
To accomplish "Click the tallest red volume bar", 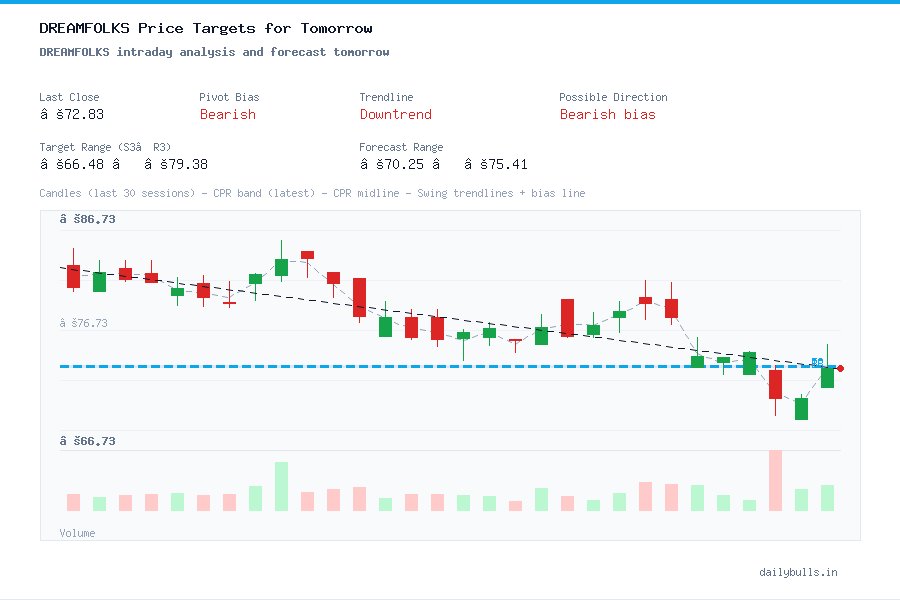I will click(x=775, y=481).
